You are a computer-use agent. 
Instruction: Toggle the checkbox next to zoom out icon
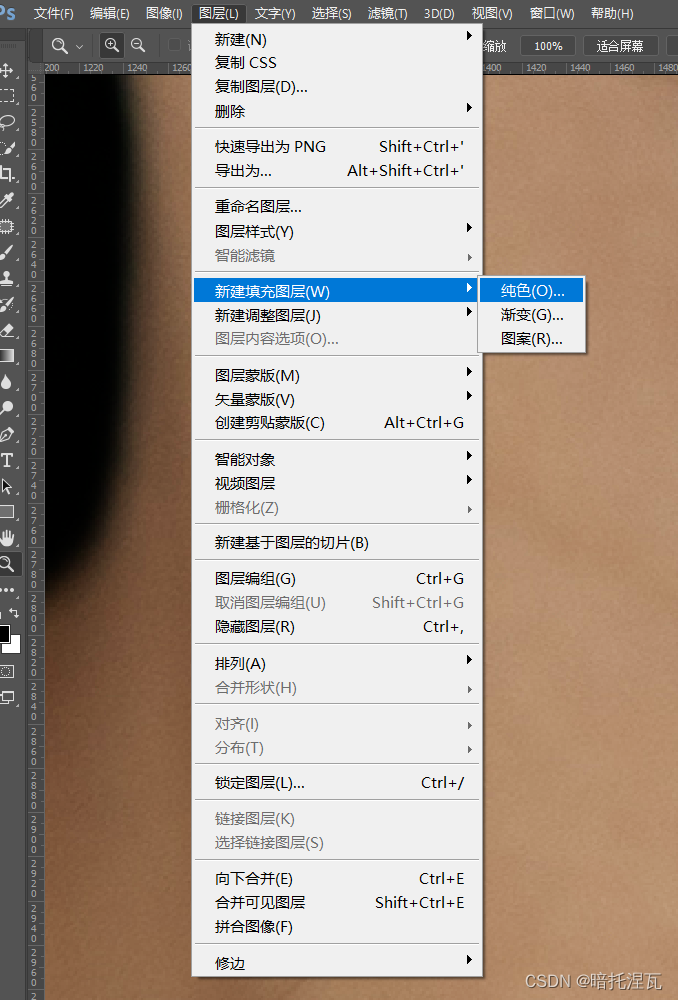coord(174,45)
